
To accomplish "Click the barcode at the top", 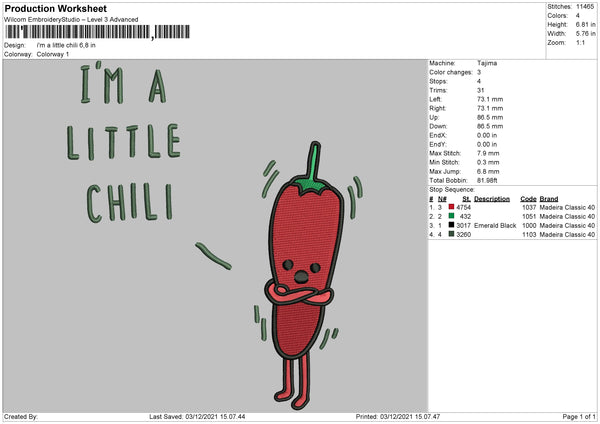I will 98,32.
